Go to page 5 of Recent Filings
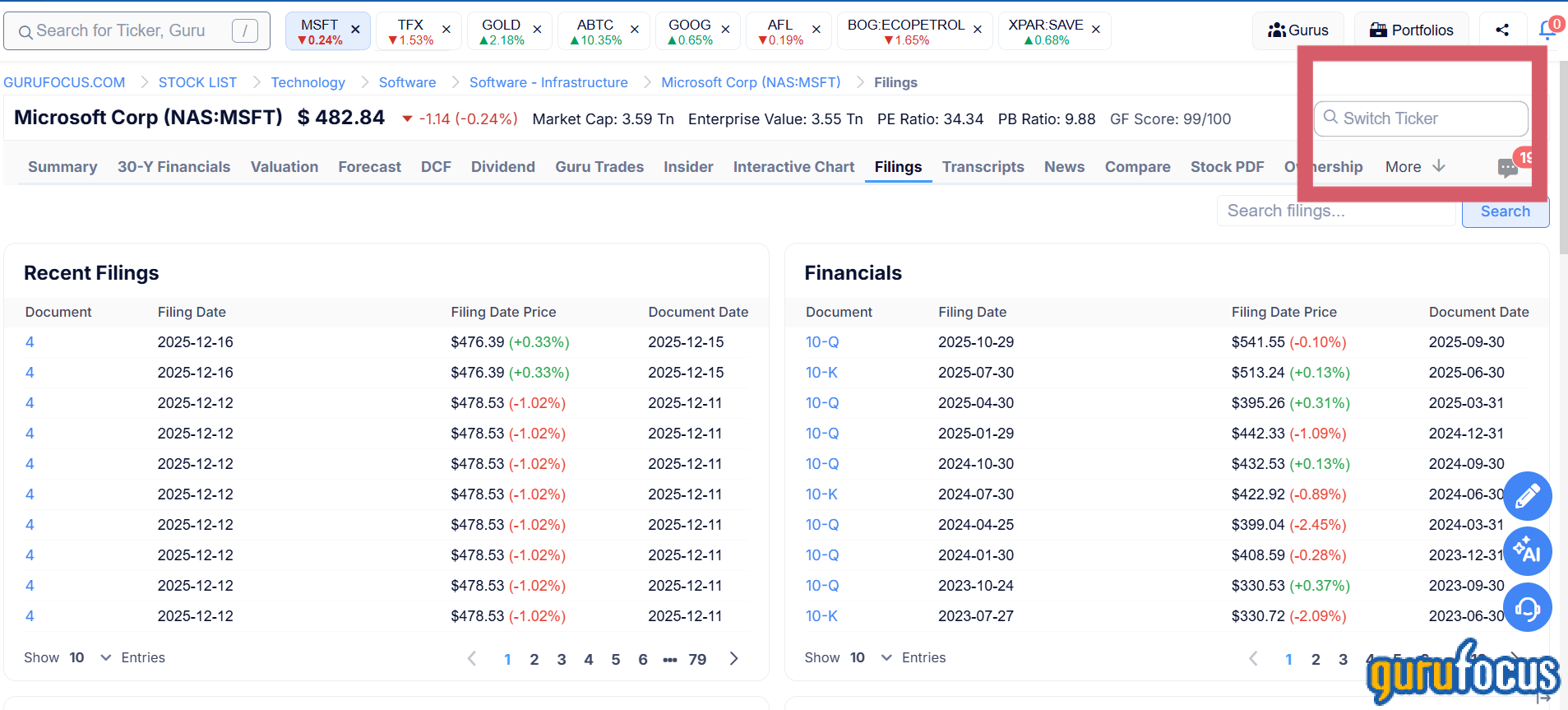The height and width of the screenshot is (710, 1568). point(616,659)
